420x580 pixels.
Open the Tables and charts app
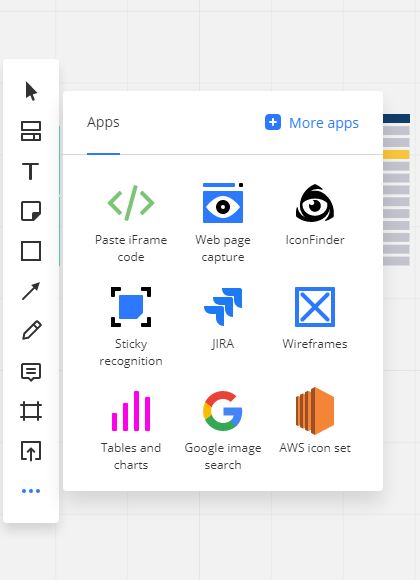[x=131, y=431]
